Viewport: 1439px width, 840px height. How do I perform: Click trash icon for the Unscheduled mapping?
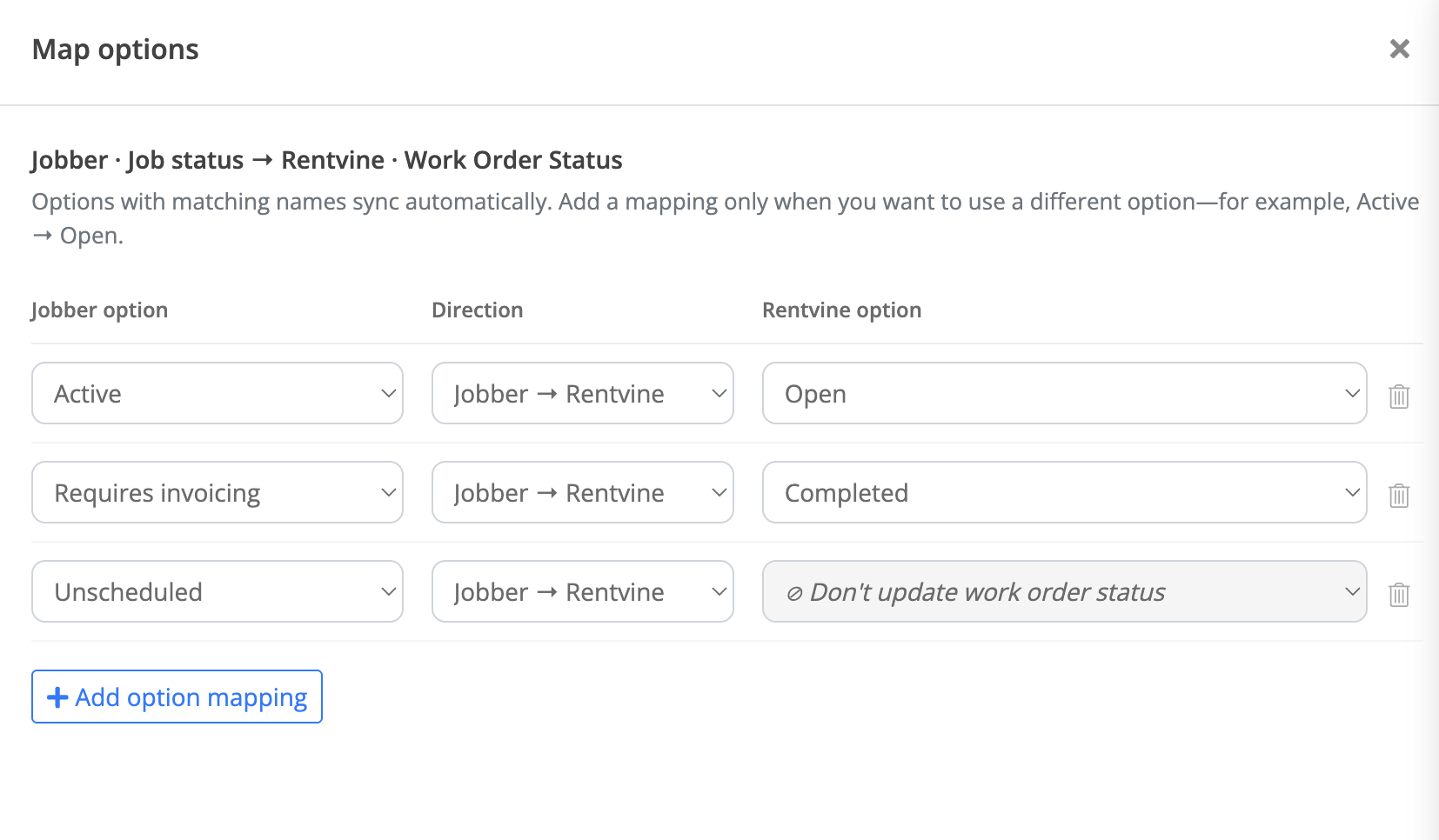[x=1399, y=594]
